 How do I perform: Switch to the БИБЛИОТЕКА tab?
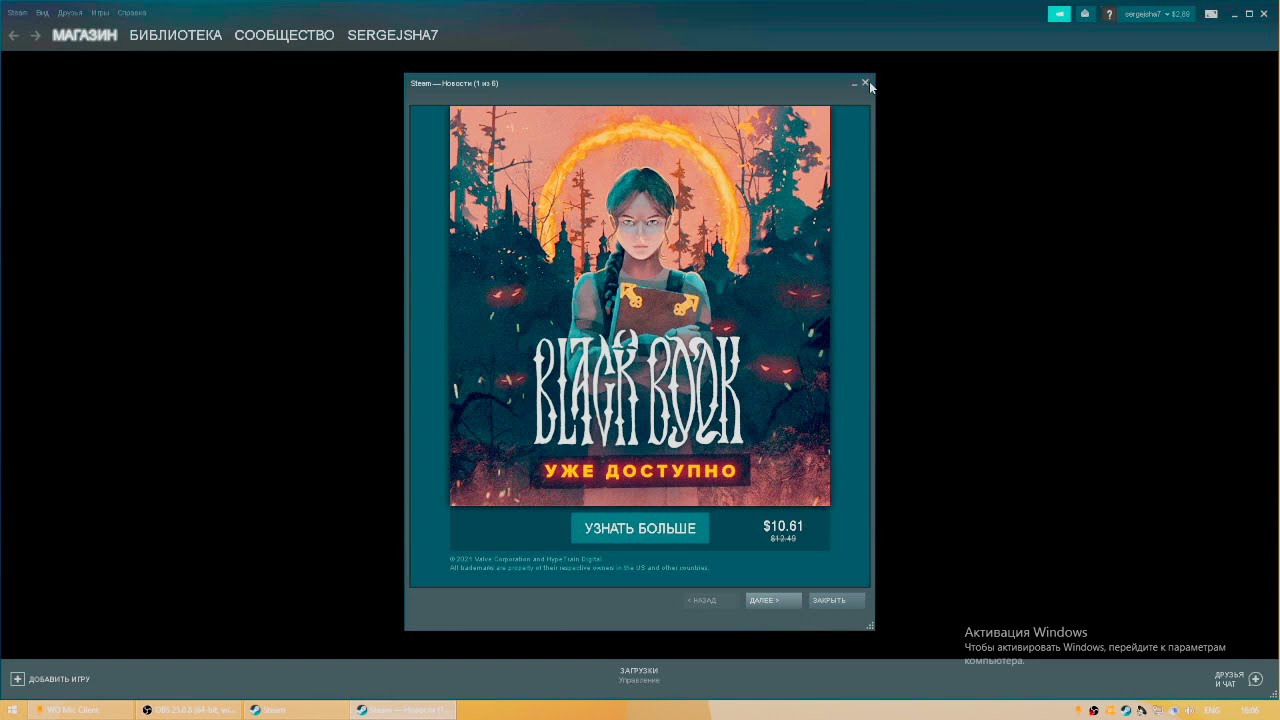click(175, 35)
